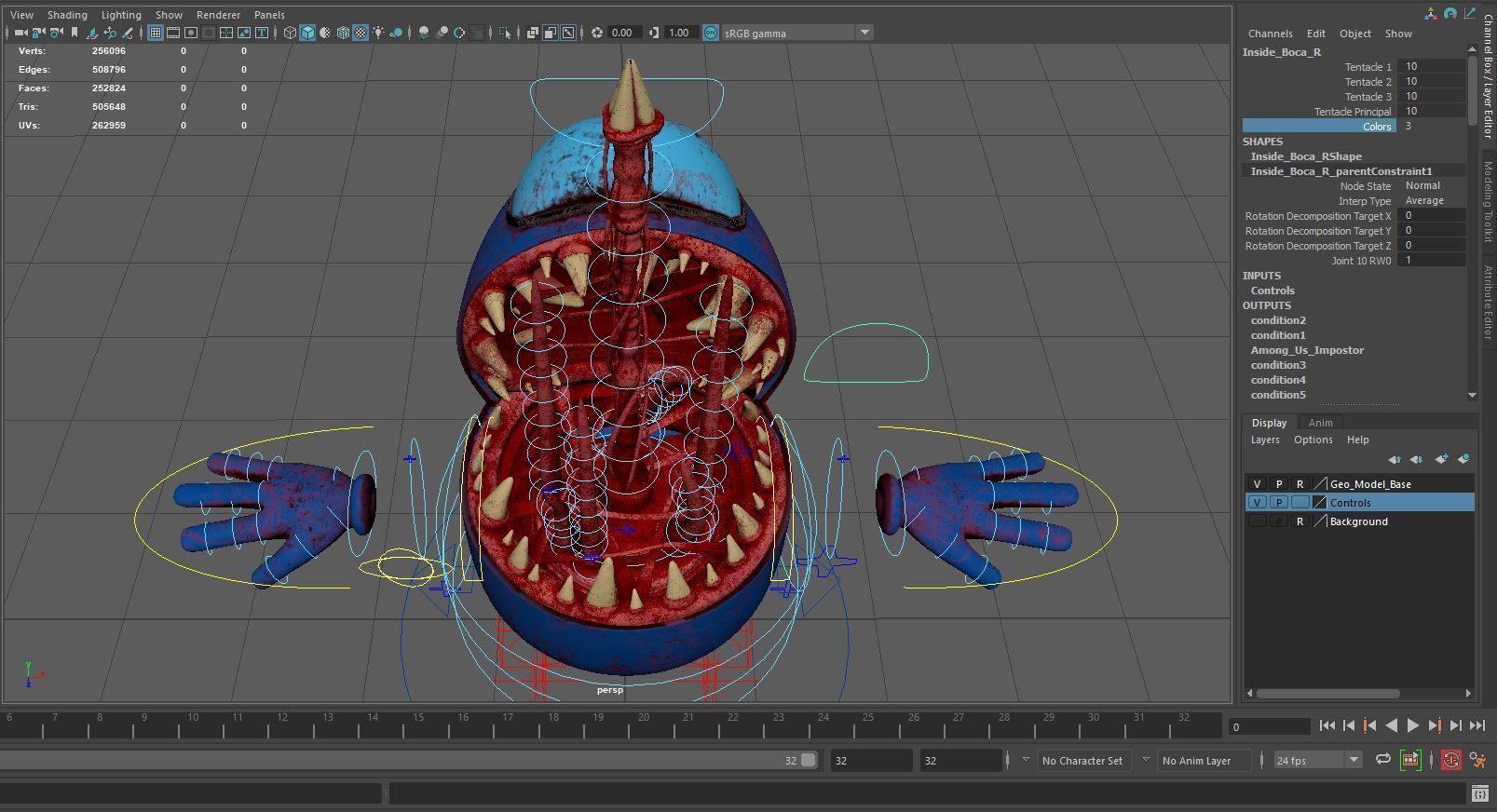Toggle the Motion Blur icon

point(442,33)
